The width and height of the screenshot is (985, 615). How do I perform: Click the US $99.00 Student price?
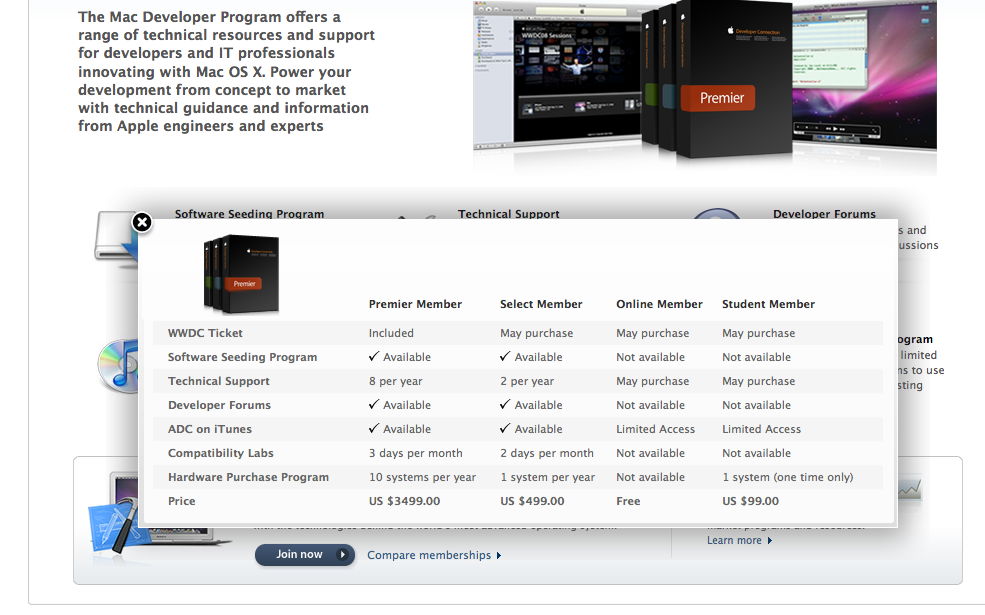coord(750,501)
